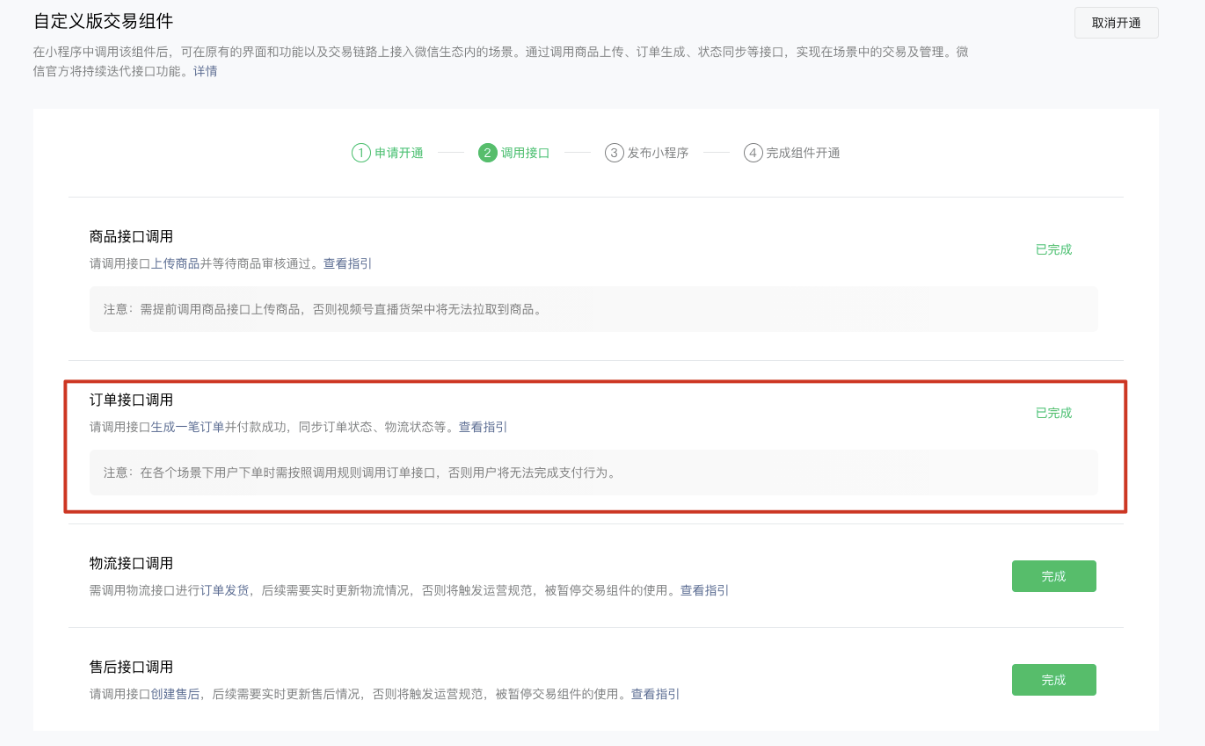Select the green step 2 circle icon
Viewport: 1205px width, 746px height.
488,153
